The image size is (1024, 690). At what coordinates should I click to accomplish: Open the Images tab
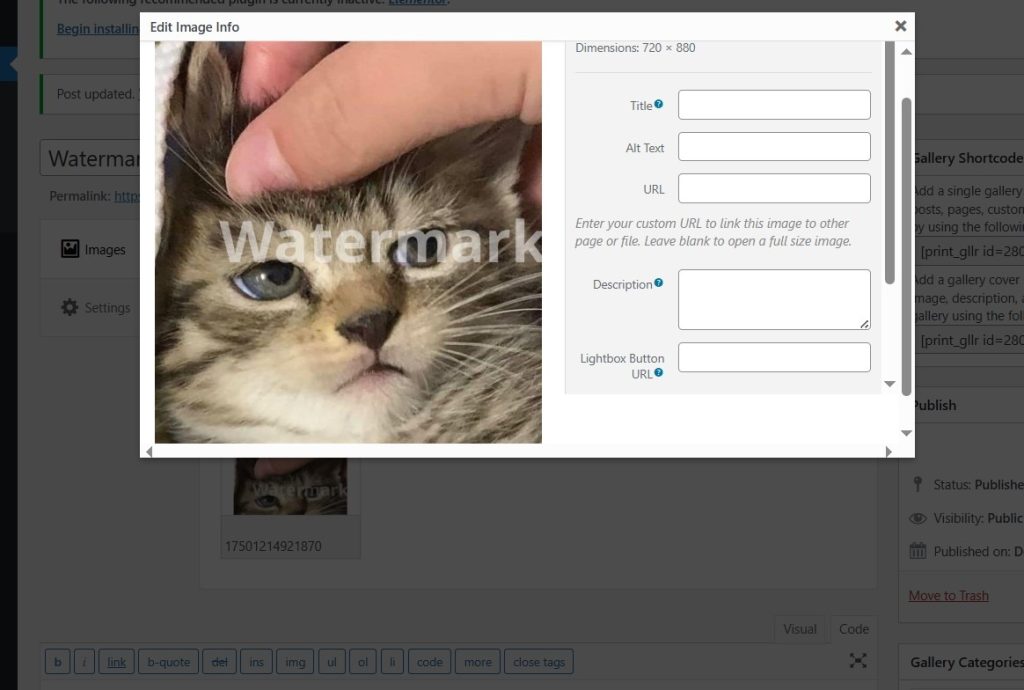point(93,249)
